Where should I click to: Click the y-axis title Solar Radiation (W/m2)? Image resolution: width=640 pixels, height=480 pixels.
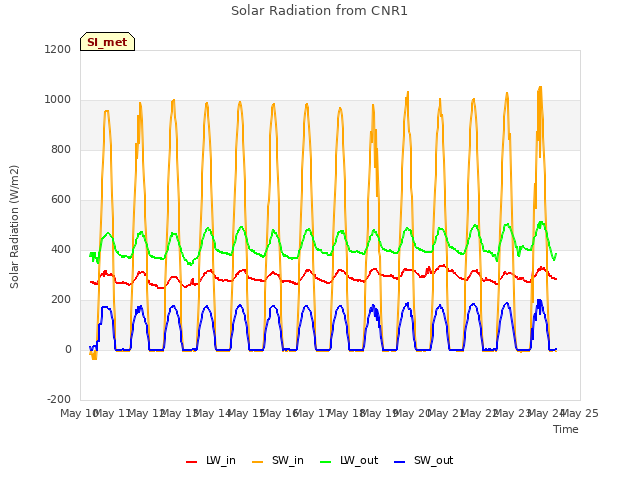[14, 227]
